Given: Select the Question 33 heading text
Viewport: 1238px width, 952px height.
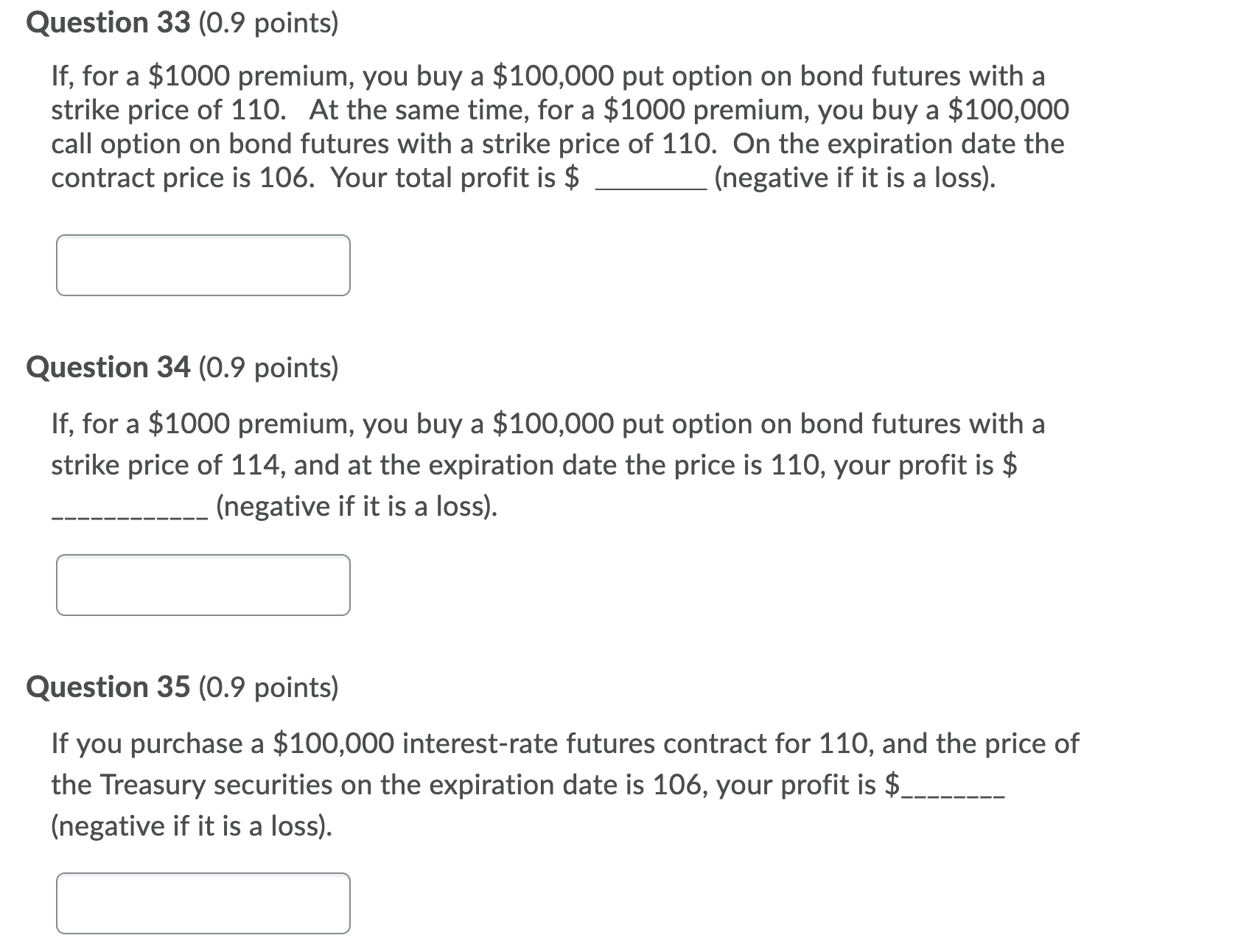Looking at the screenshot, I should tap(108, 22).
